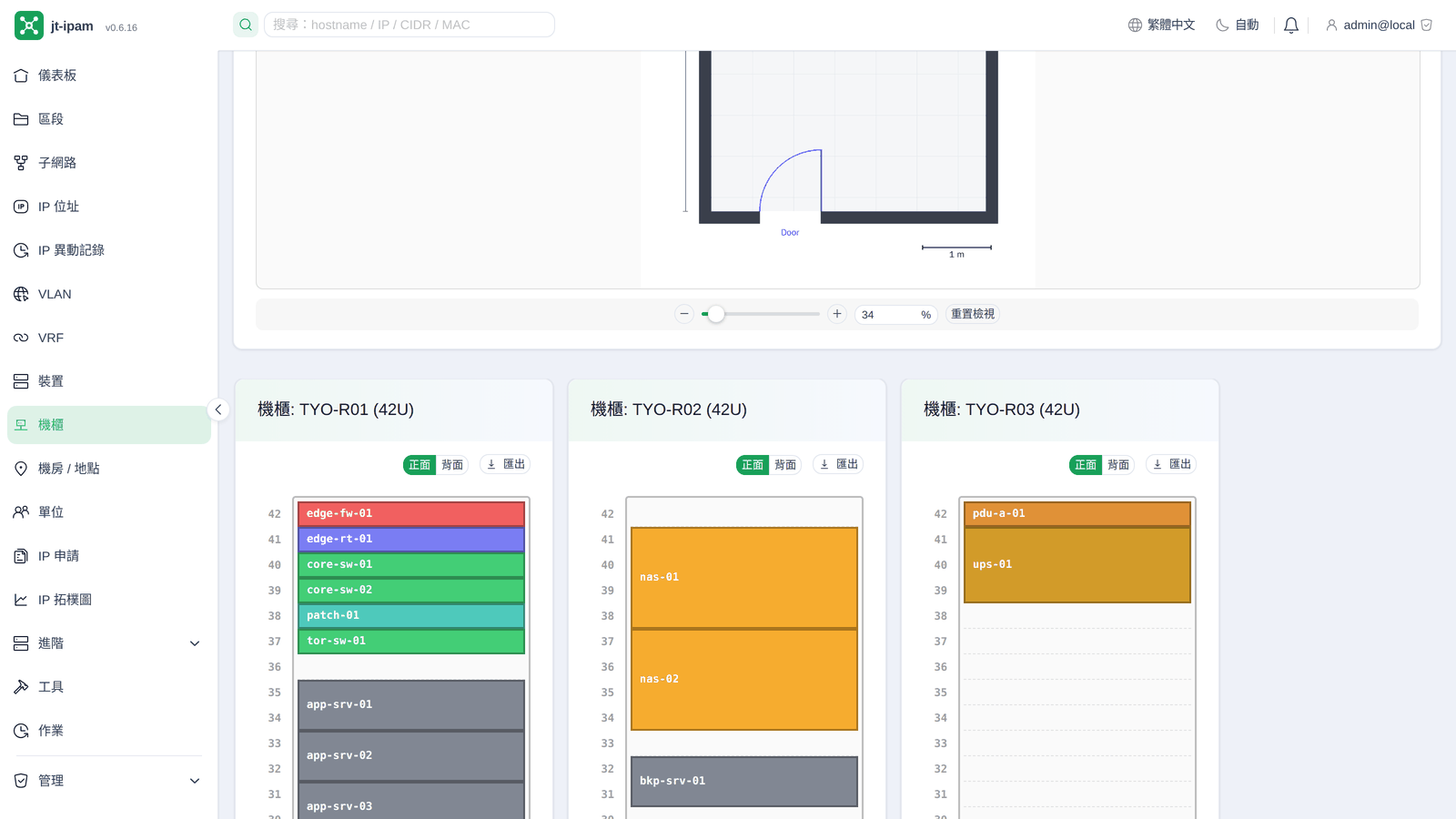This screenshot has height=819, width=1456.
Task: Go to the 子網路 page
Action: (109, 163)
